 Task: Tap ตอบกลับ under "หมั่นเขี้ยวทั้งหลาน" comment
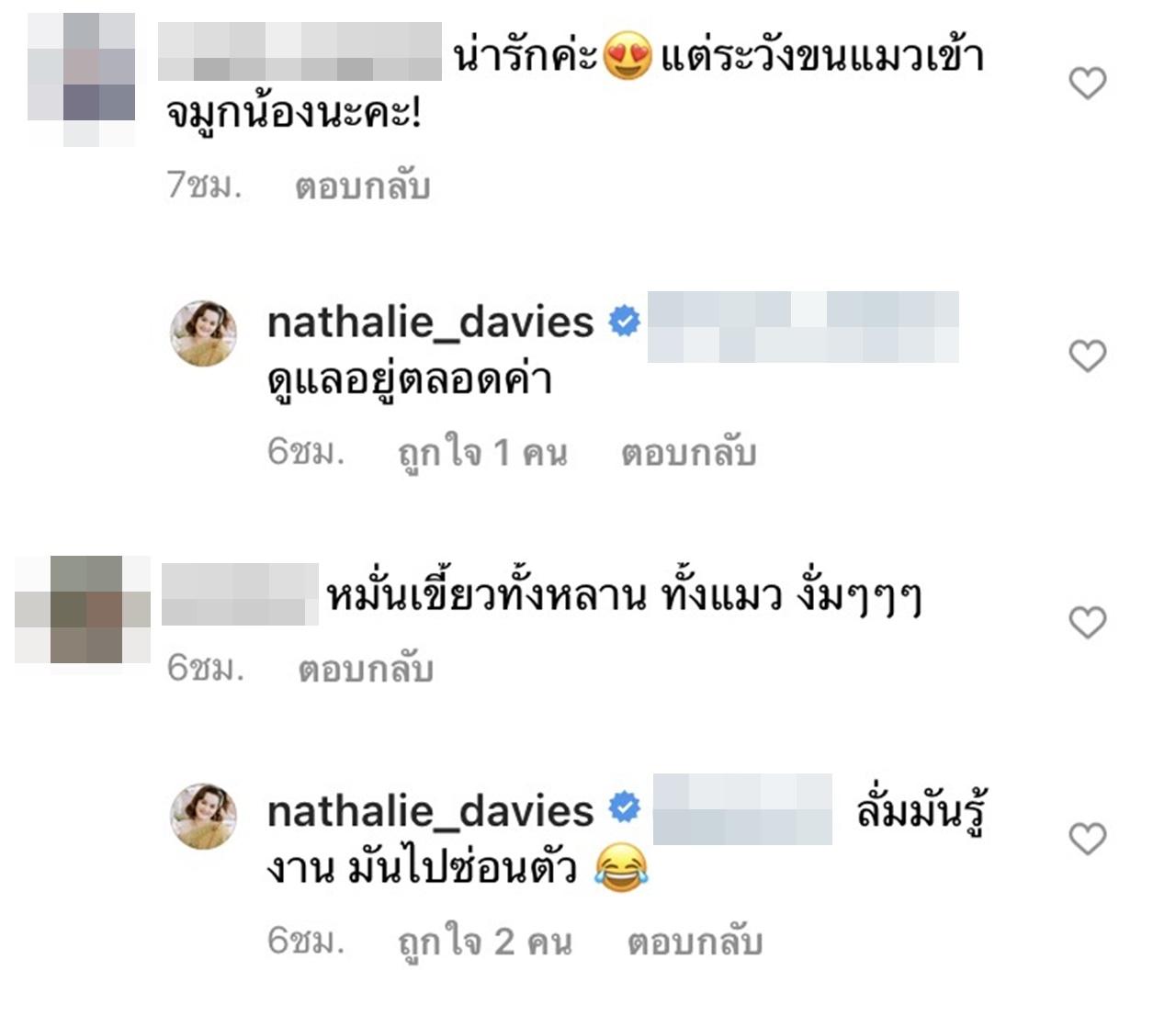point(366,670)
